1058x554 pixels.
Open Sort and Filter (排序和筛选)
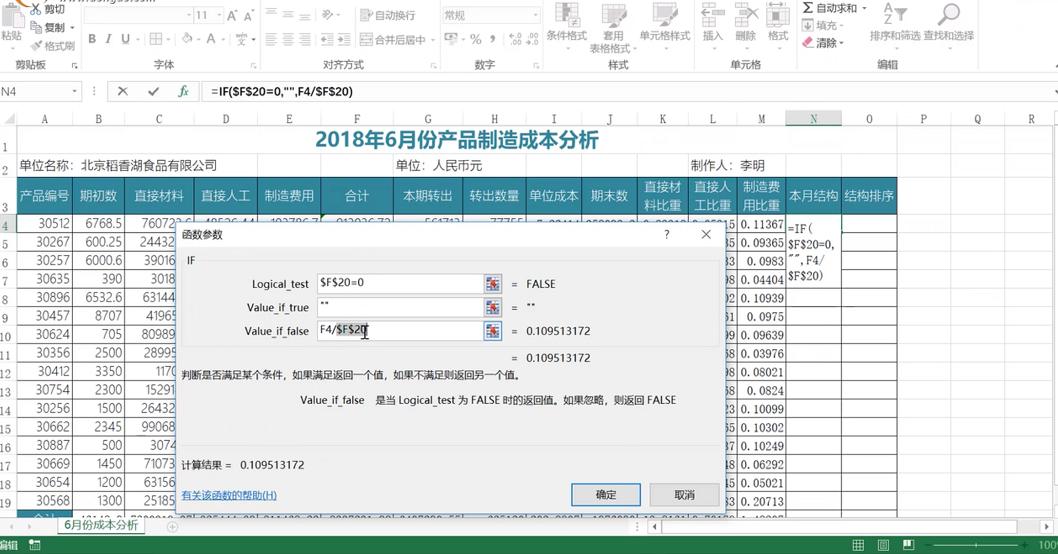tap(895, 22)
